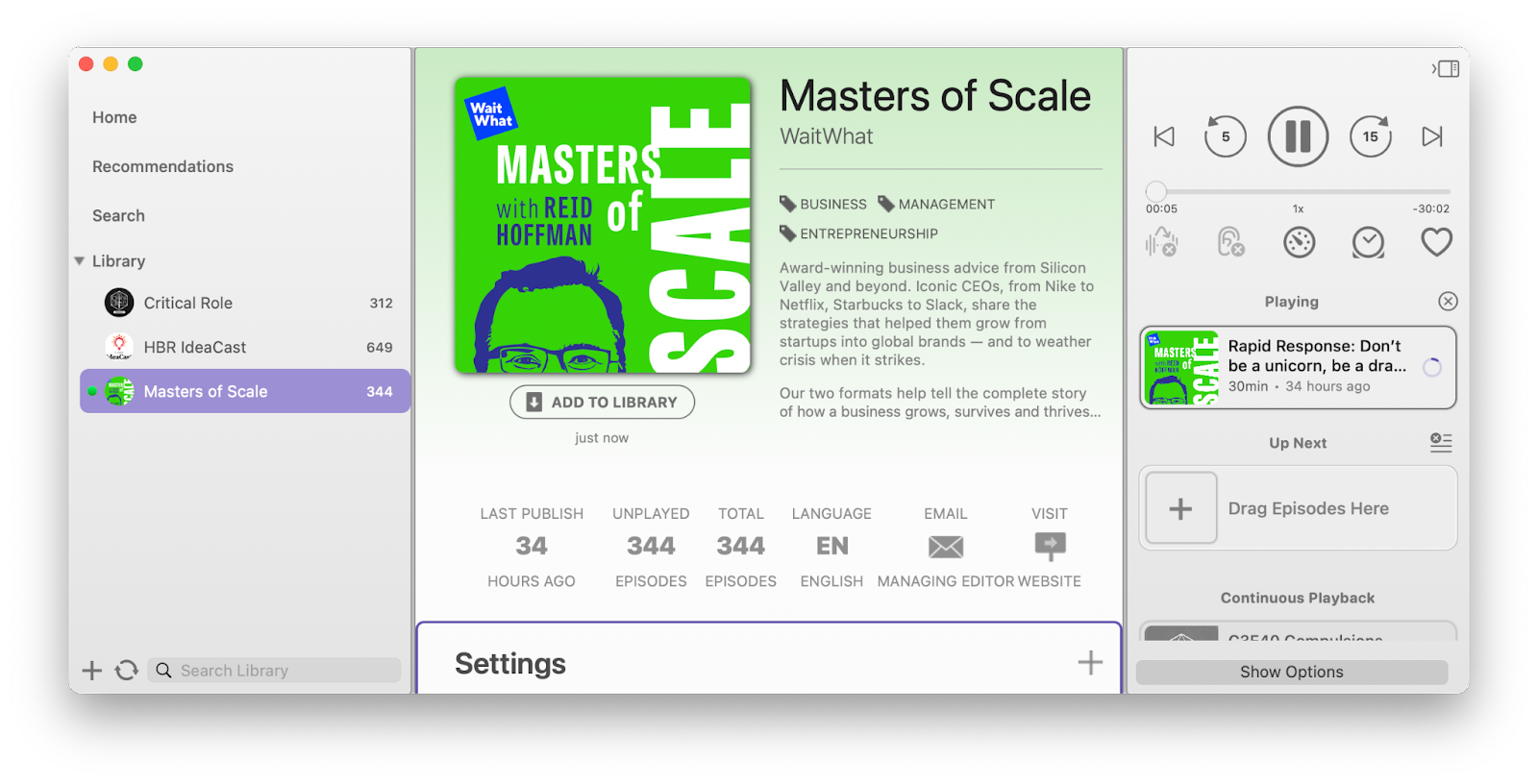Click the Search Library field

pos(274,671)
